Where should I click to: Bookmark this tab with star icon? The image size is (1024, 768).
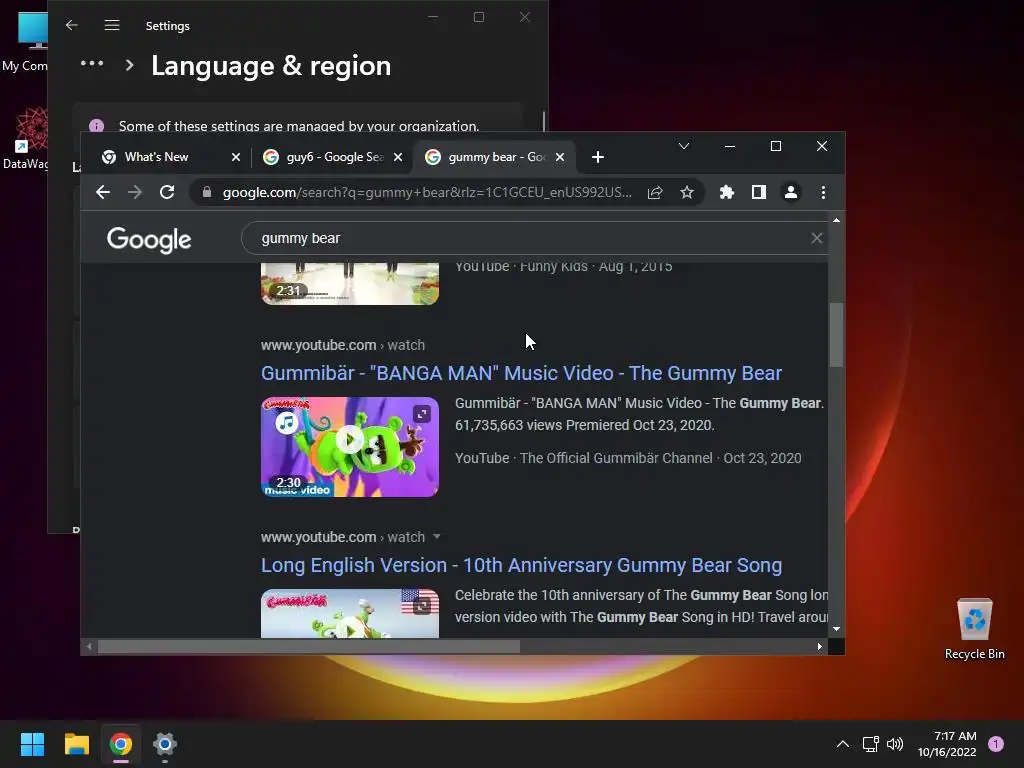686,192
